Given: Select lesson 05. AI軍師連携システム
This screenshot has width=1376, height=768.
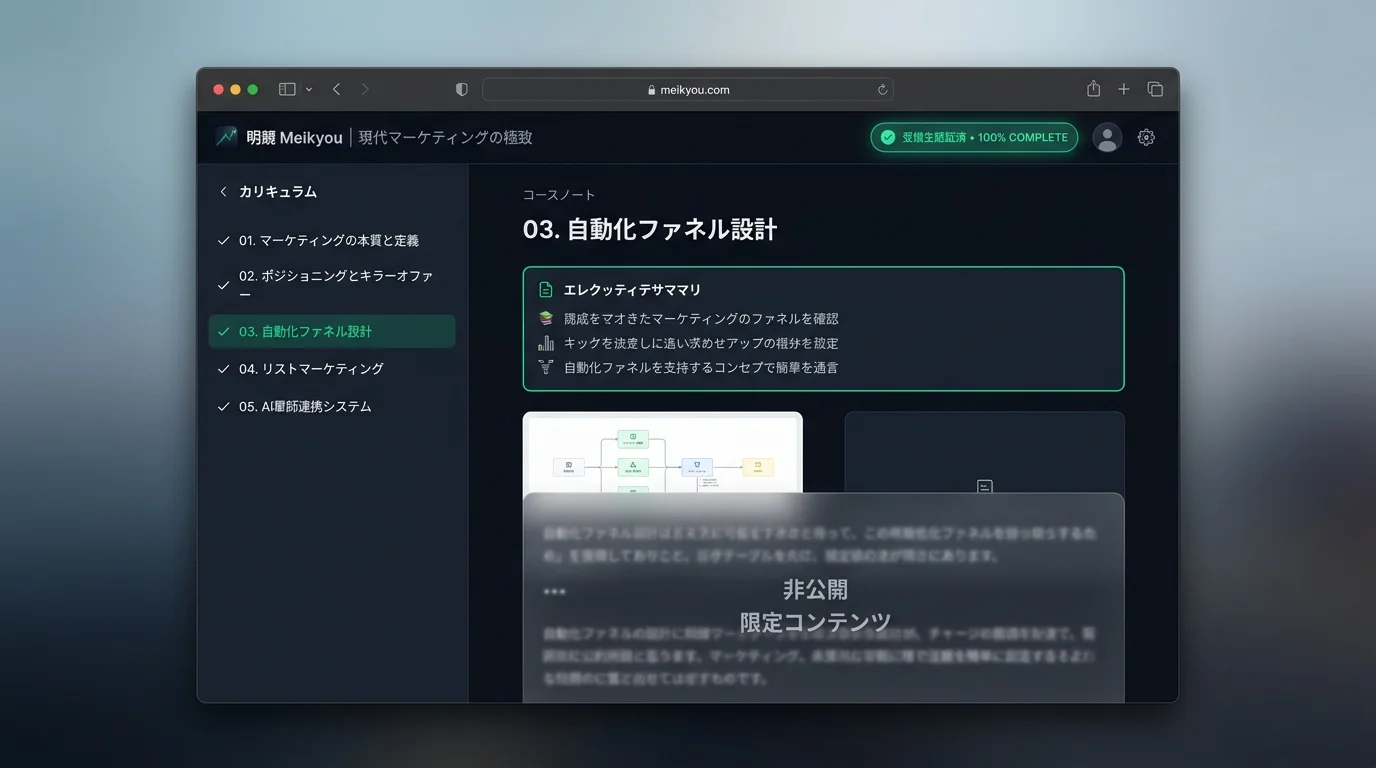Looking at the screenshot, I should [332, 407].
